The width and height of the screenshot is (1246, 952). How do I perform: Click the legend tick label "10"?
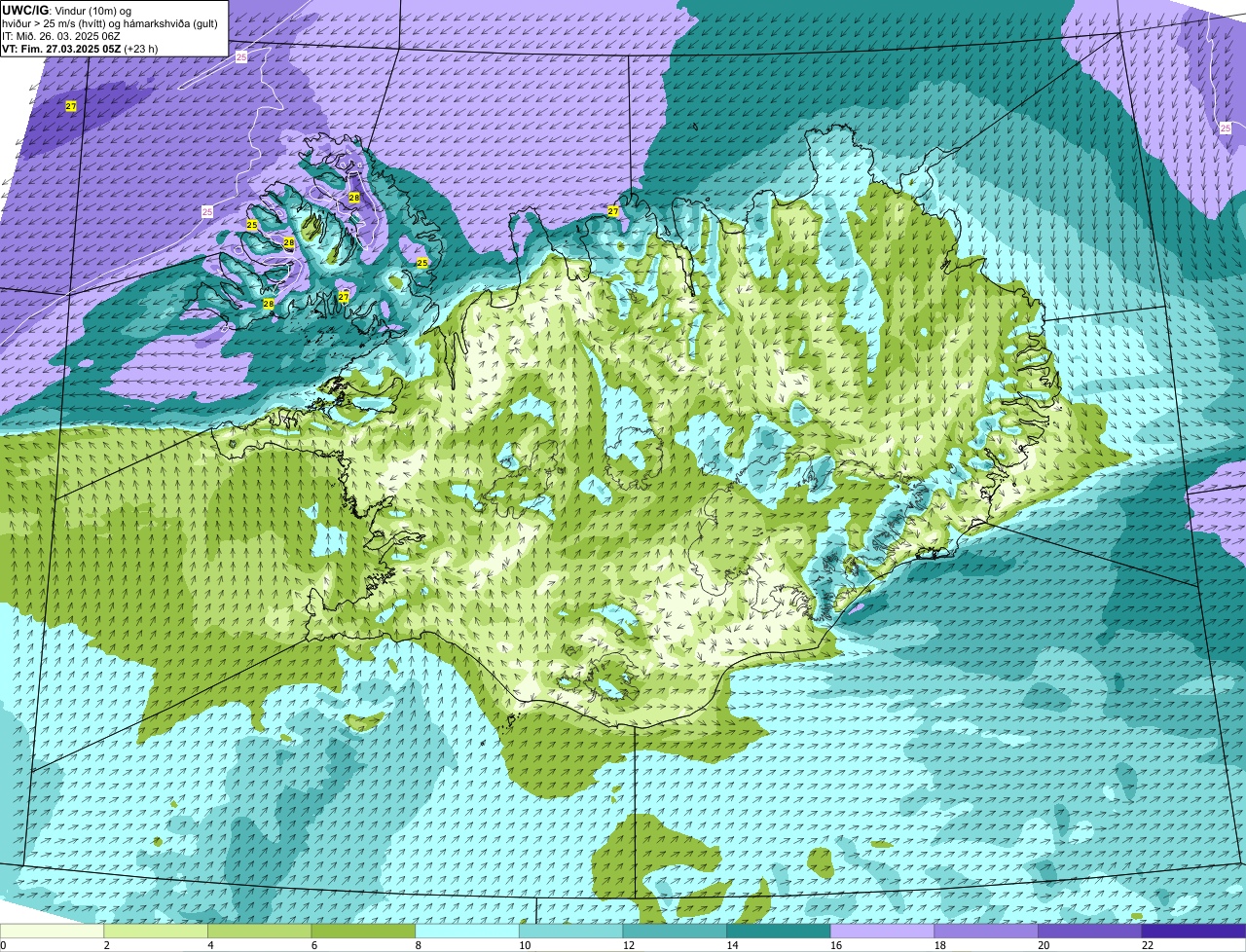click(x=525, y=945)
